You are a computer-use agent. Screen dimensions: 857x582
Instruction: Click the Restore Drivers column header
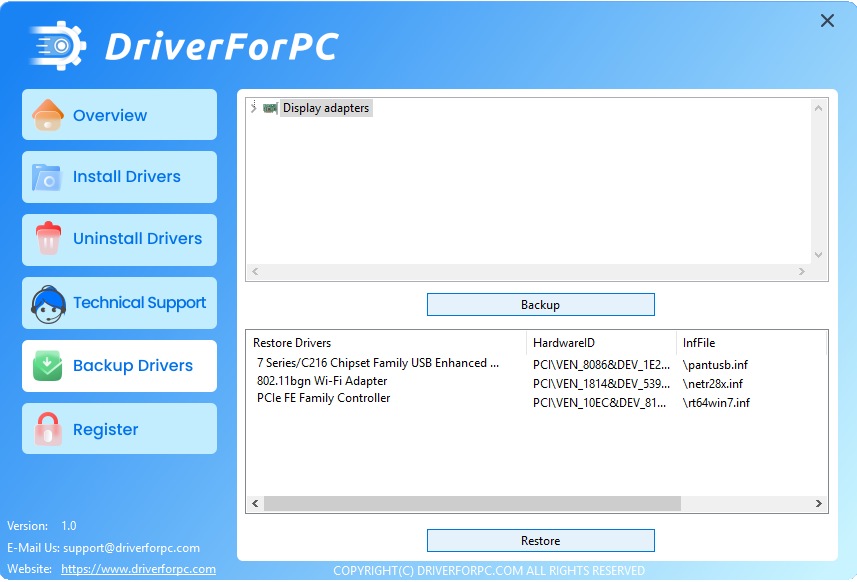[386, 343]
